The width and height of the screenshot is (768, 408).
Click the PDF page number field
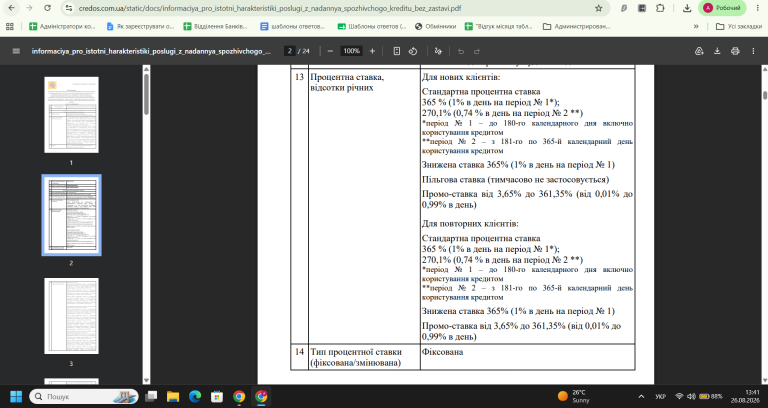click(x=289, y=51)
